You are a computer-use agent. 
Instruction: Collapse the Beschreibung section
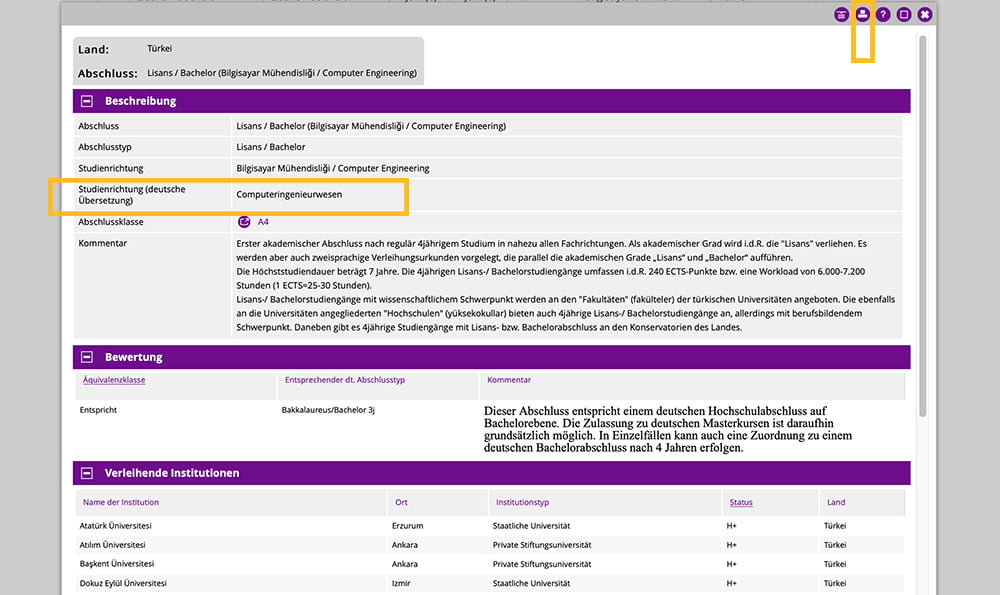(x=87, y=101)
